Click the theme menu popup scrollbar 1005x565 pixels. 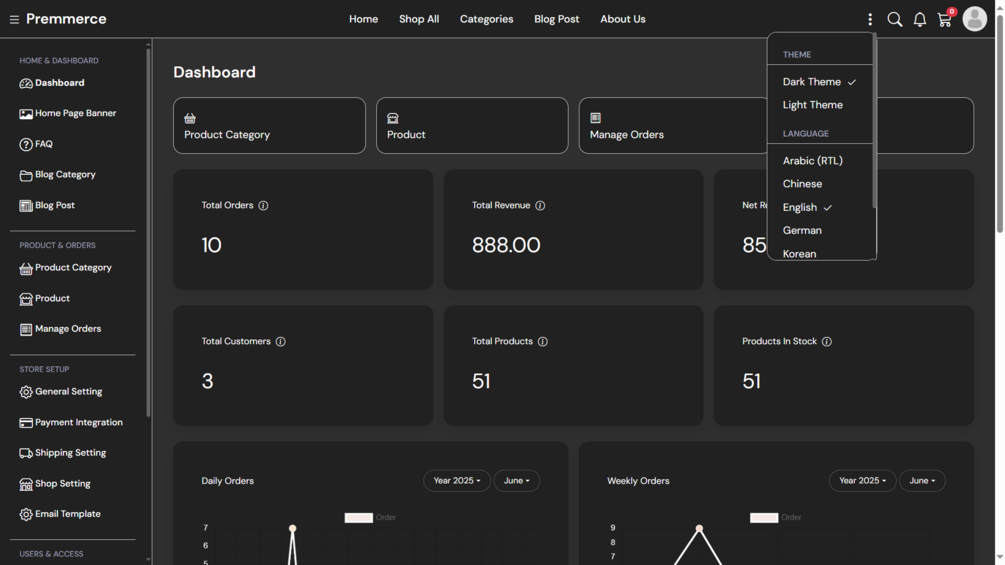[874, 122]
